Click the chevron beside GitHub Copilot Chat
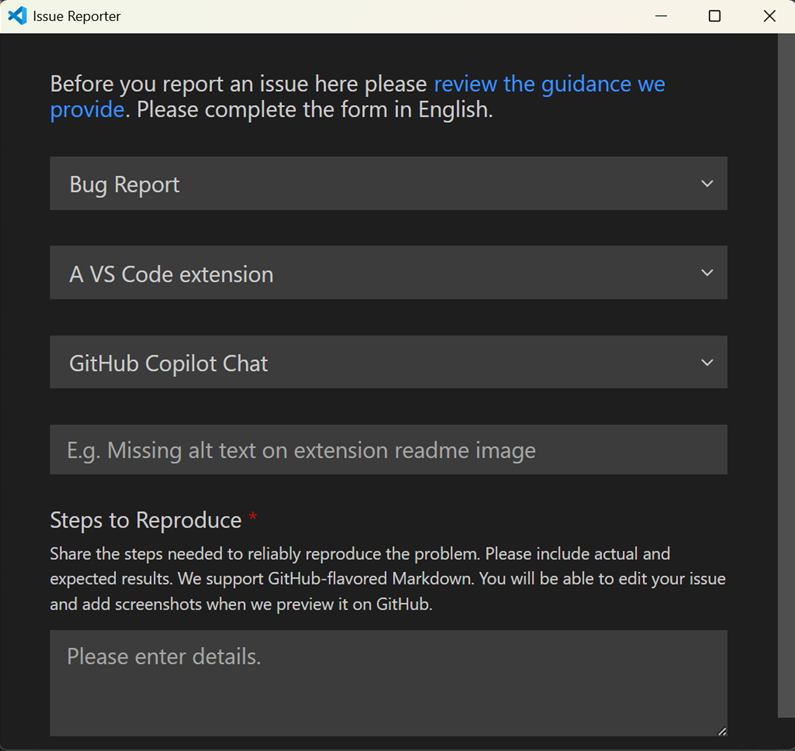 point(707,363)
